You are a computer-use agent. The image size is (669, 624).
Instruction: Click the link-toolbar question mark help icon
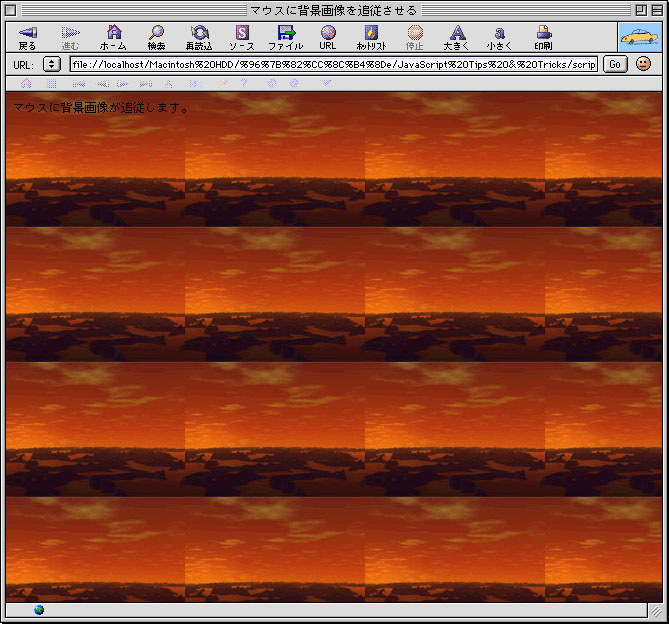pyautogui.click(x=244, y=83)
